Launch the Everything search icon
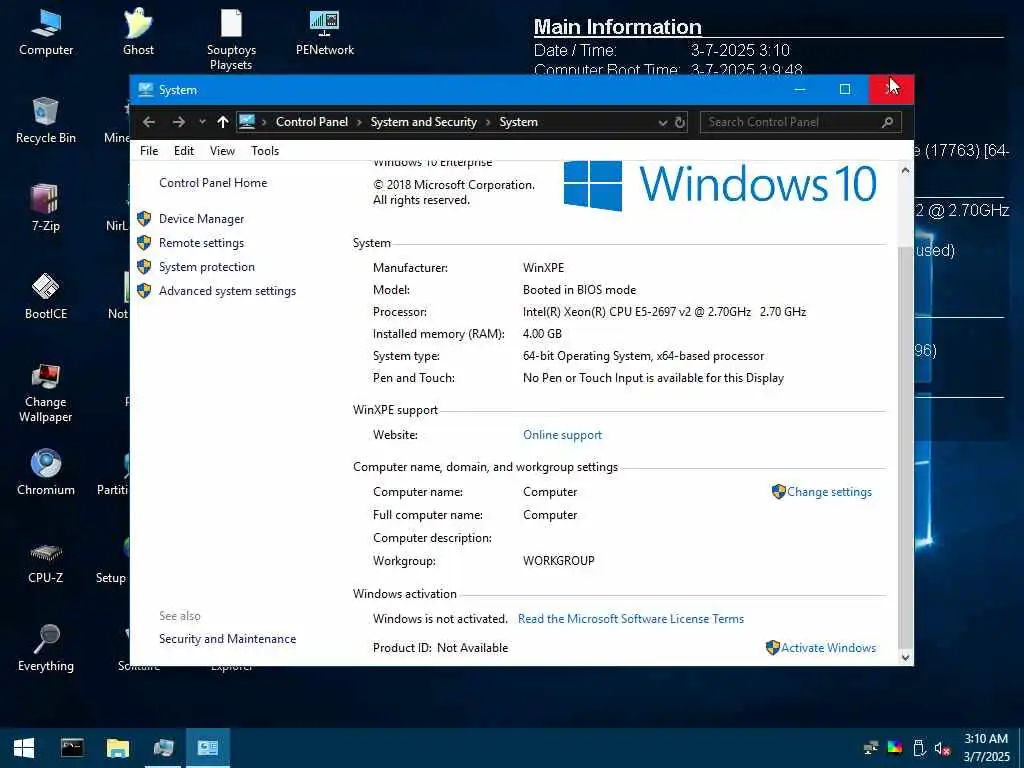The image size is (1024, 768). point(46,648)
